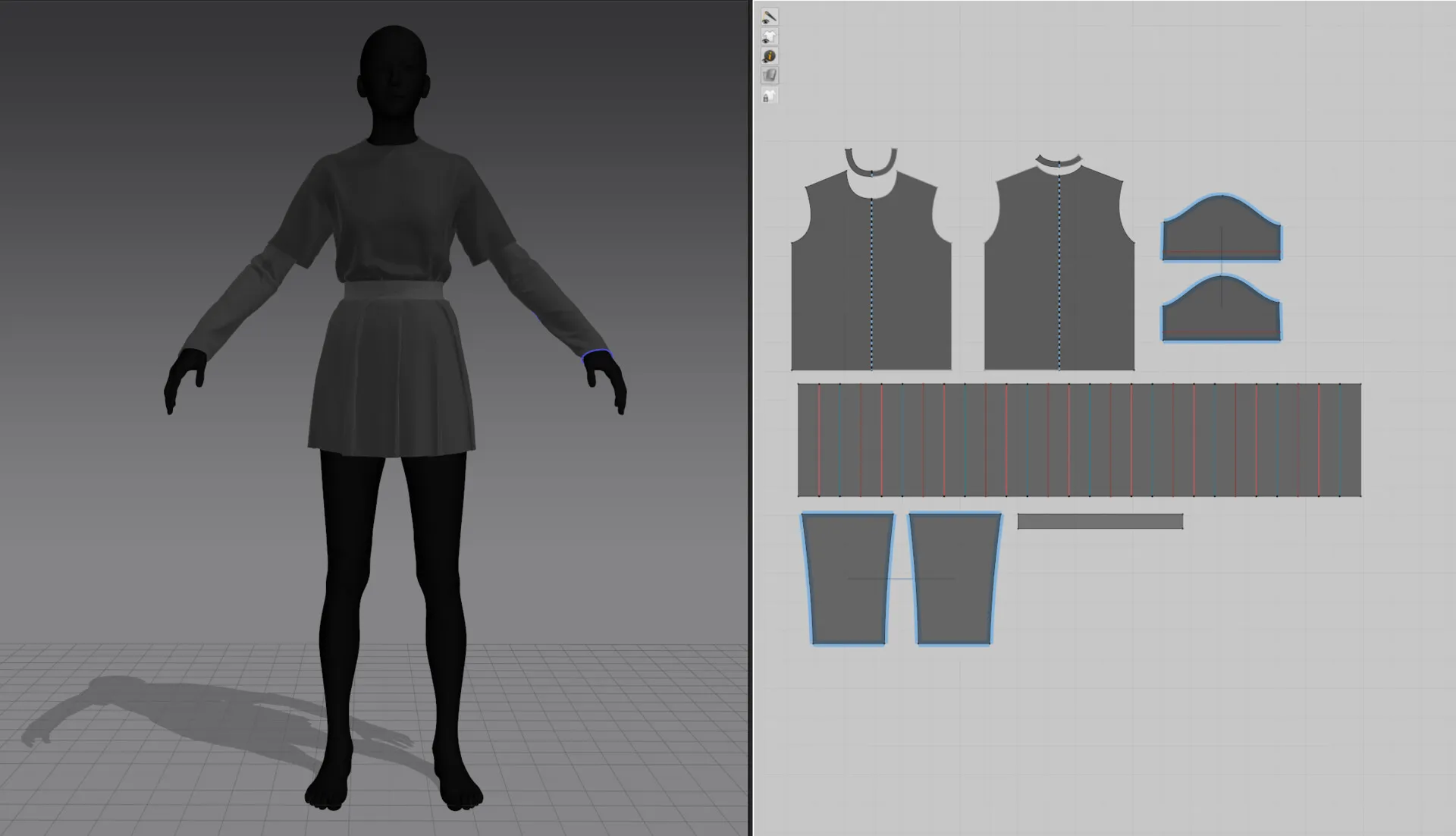Select the narrow waistband strip pattern
This screenshot has height=836, width=1456.
click(1100, 521)
